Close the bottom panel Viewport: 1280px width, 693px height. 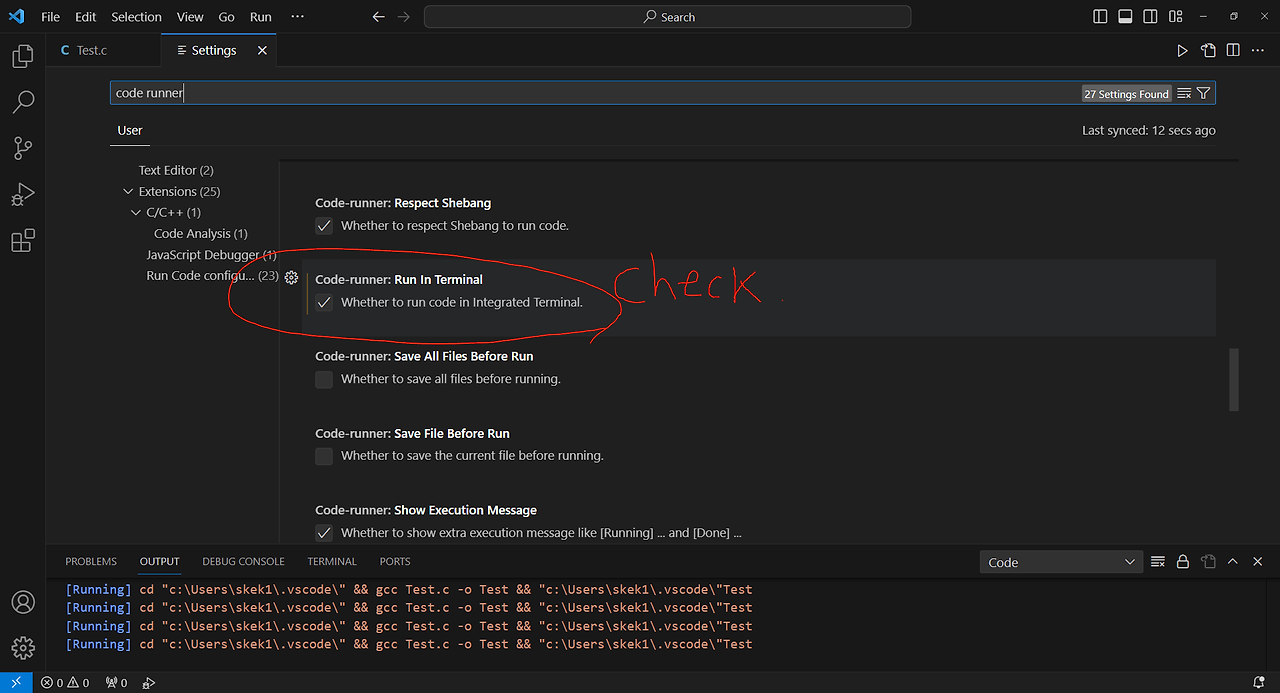(1258, 562)
